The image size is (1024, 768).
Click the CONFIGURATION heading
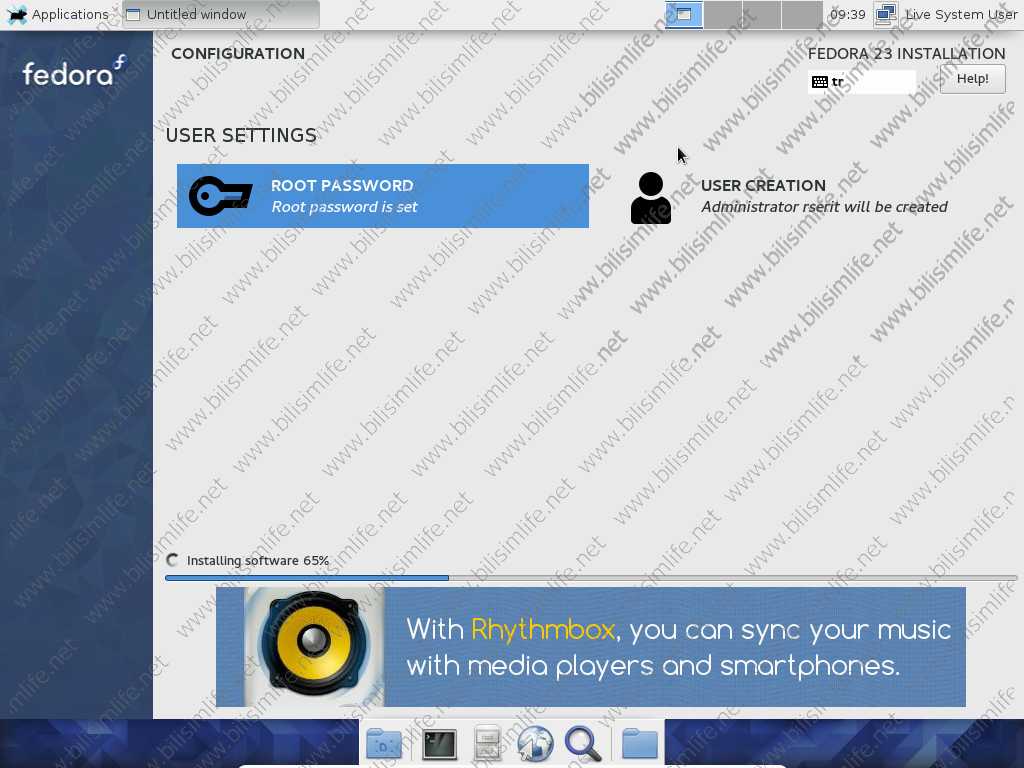coord(238,54)
